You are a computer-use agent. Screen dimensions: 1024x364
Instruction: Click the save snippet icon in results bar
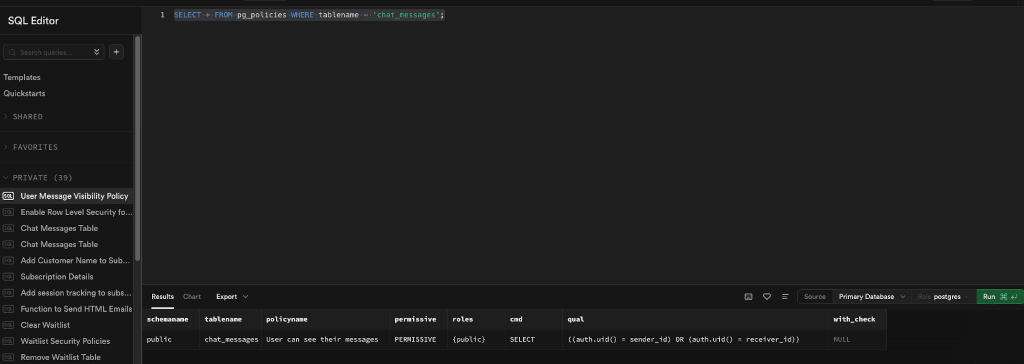[x=748, y=297]
